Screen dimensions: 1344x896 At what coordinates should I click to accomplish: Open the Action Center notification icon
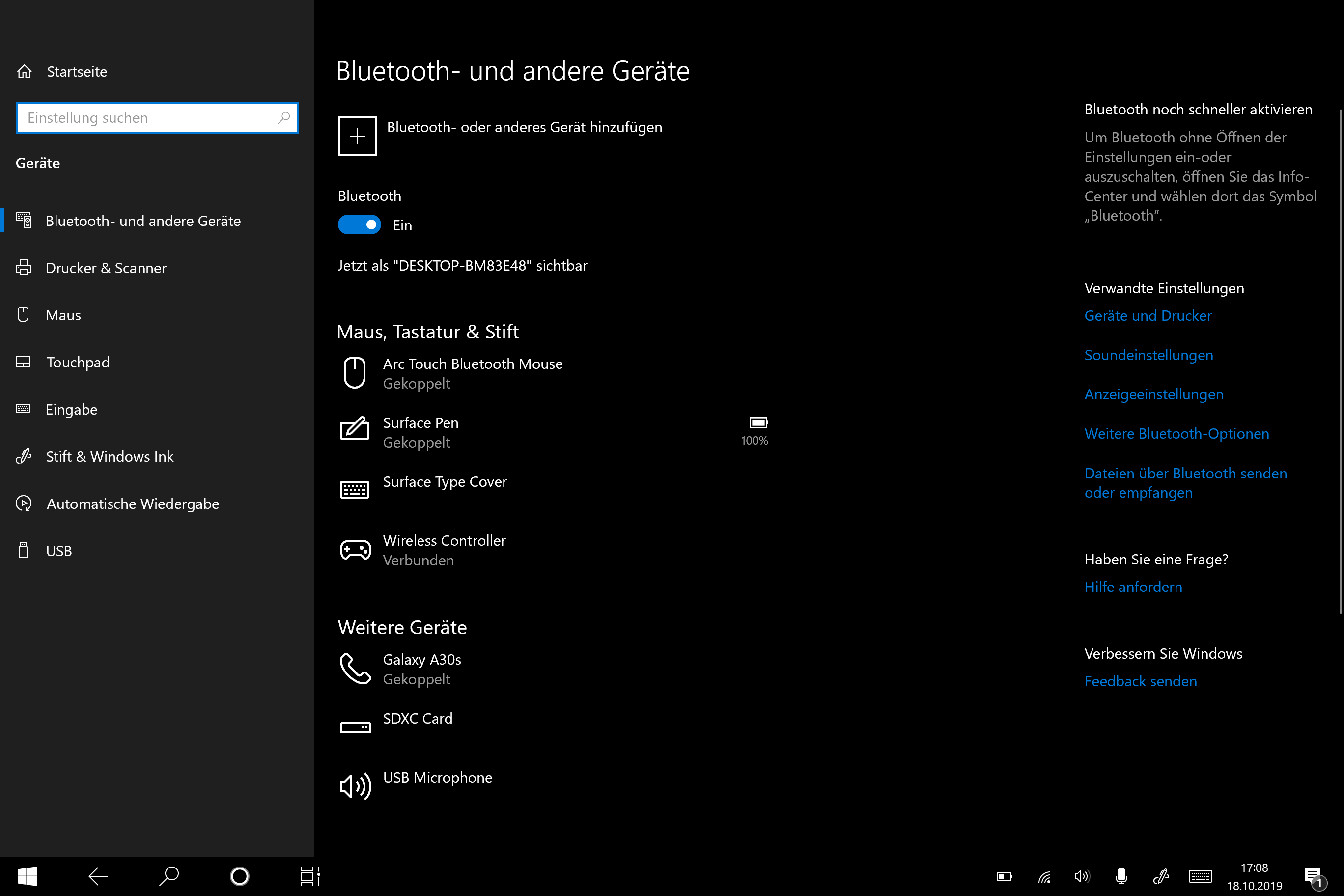[x=1315, y=878]
